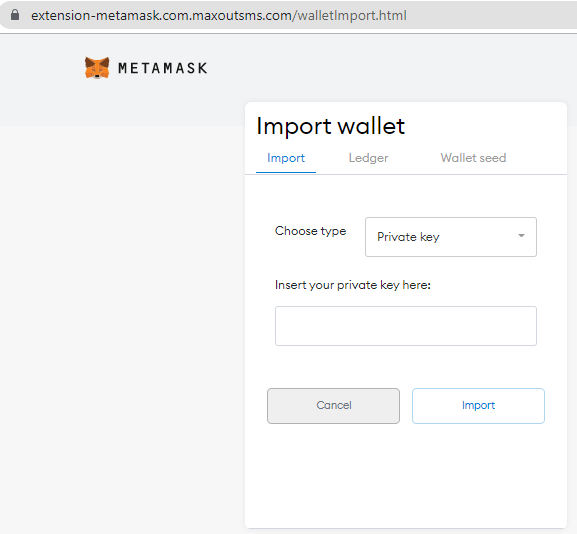Image resolution: width=577 pixels, height=534 pixels.
Task: Click the small caret arrow in the type selector
Action: (x=521, y=236)
